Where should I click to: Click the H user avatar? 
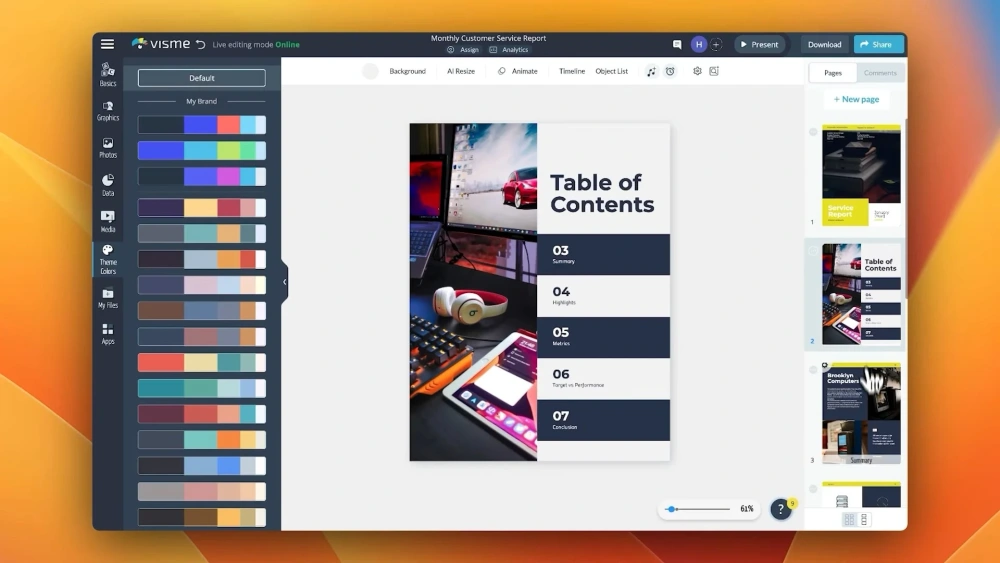coord(698,44)
